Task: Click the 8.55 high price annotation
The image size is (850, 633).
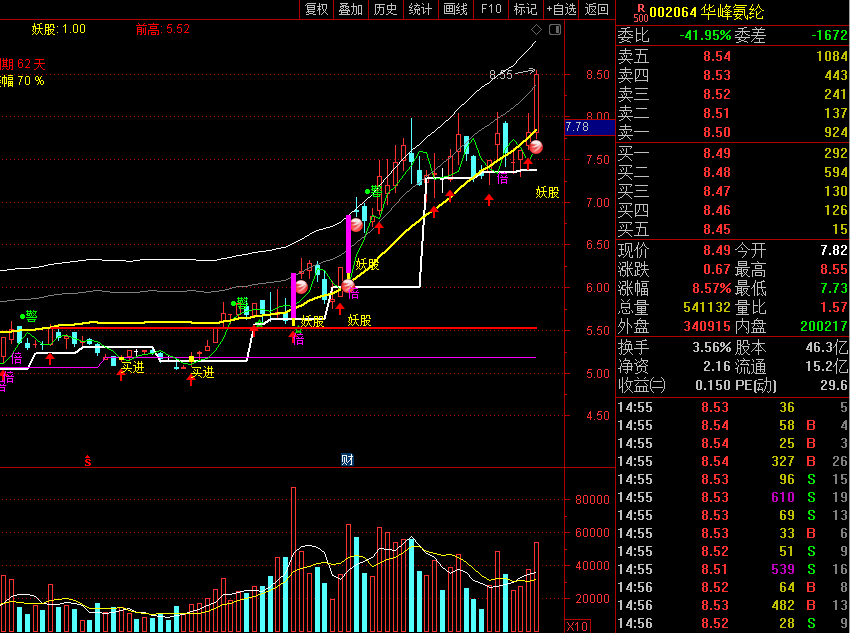Action: [501, 75]
